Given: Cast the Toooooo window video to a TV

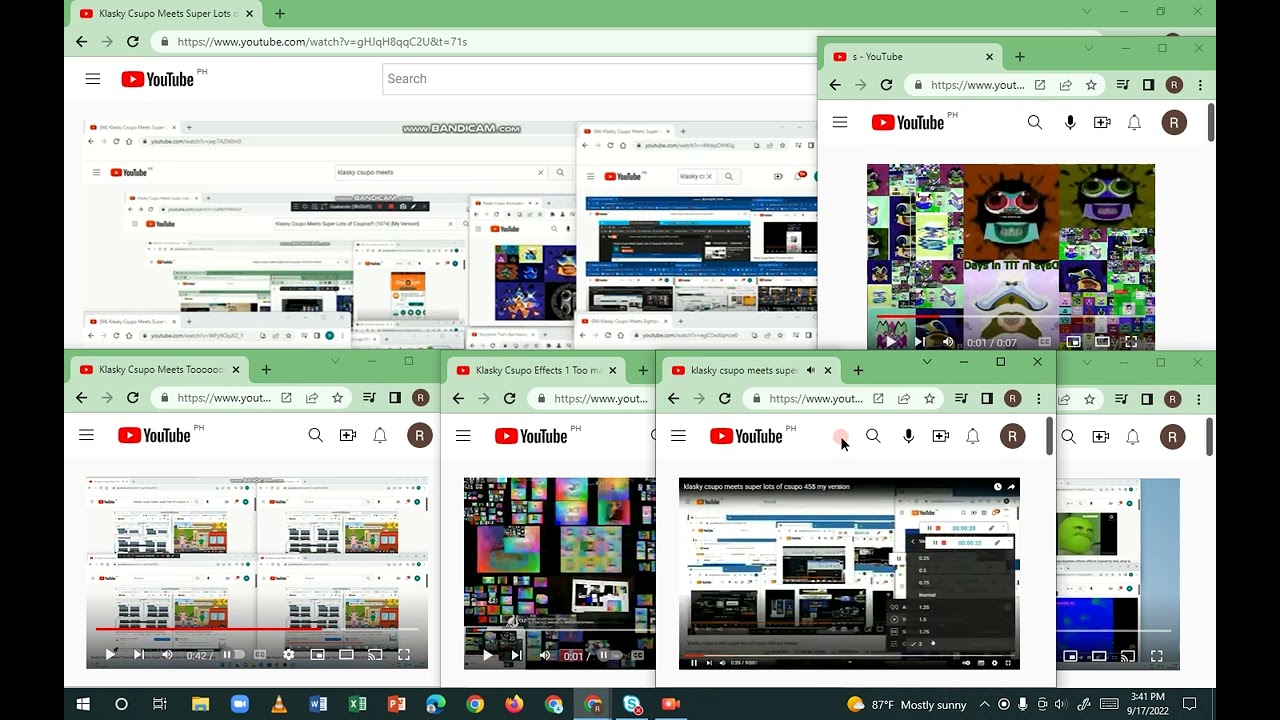Looking at the screenshot, I should click(x=375, y=655).
